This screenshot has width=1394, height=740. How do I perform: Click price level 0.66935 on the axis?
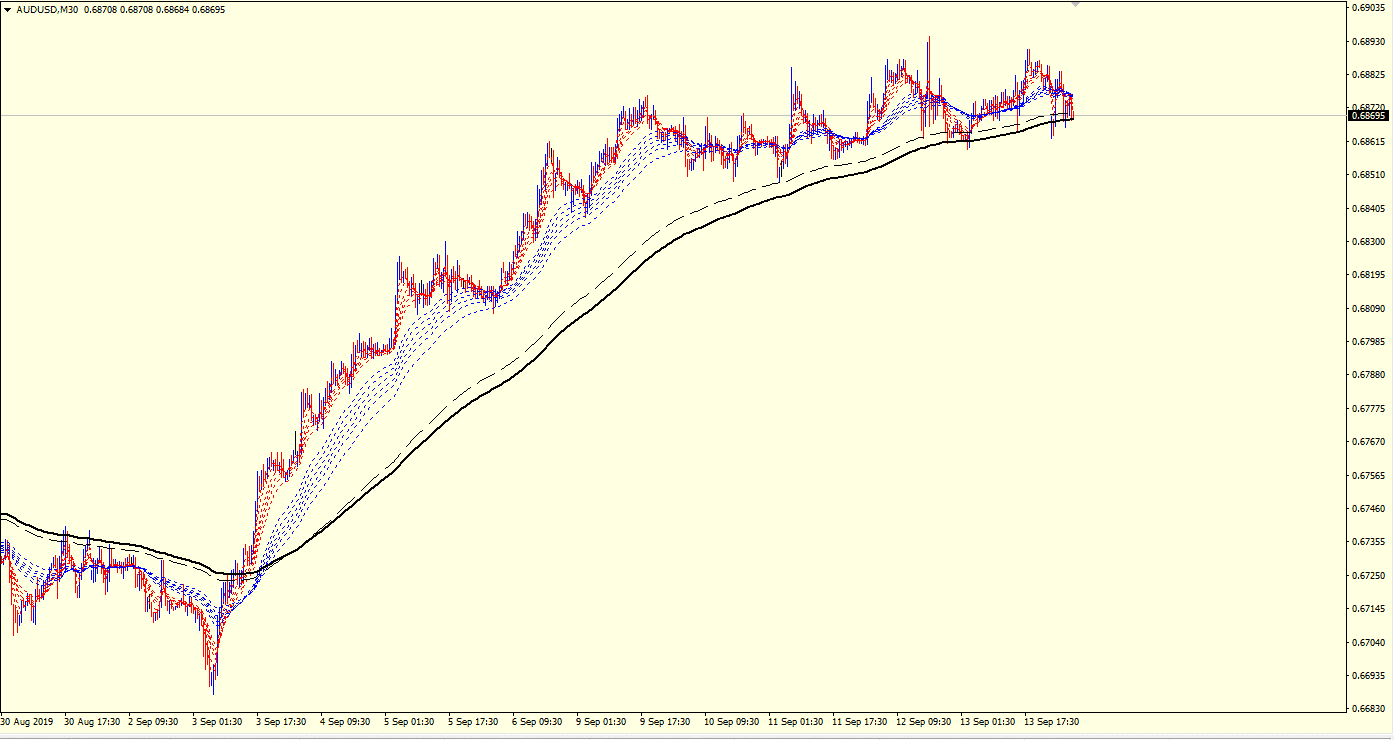pos(1368,676)
